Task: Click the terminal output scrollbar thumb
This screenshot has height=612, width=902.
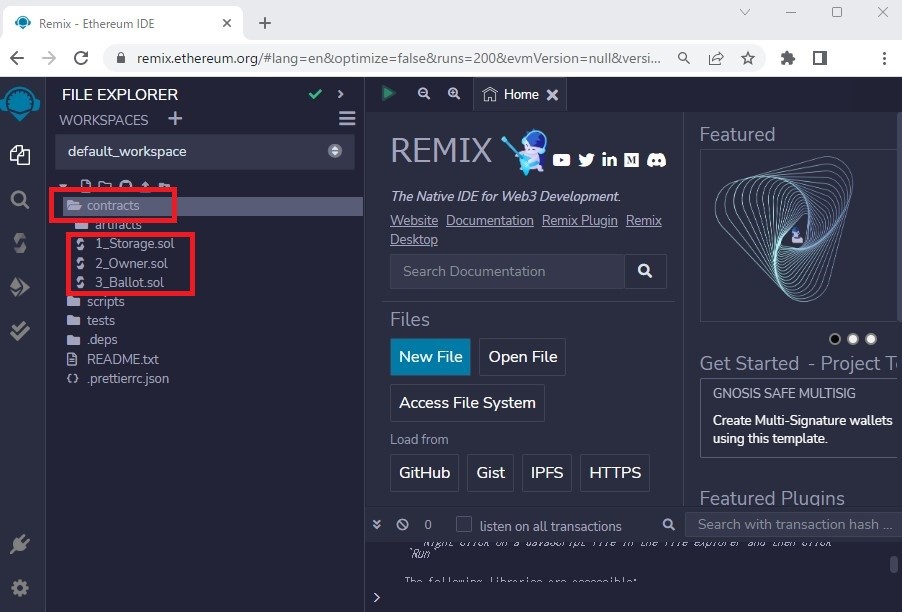Action: [893, 564]
